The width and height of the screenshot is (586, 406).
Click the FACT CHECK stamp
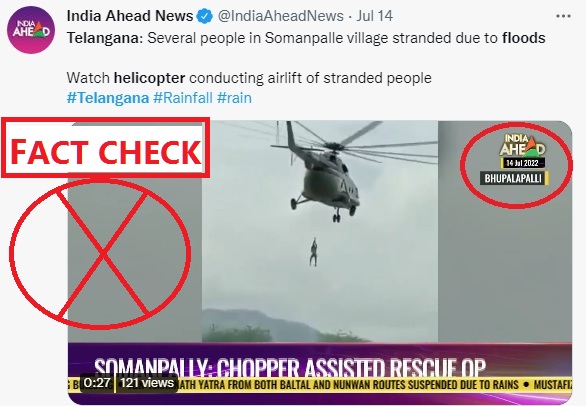click(105, 148)
